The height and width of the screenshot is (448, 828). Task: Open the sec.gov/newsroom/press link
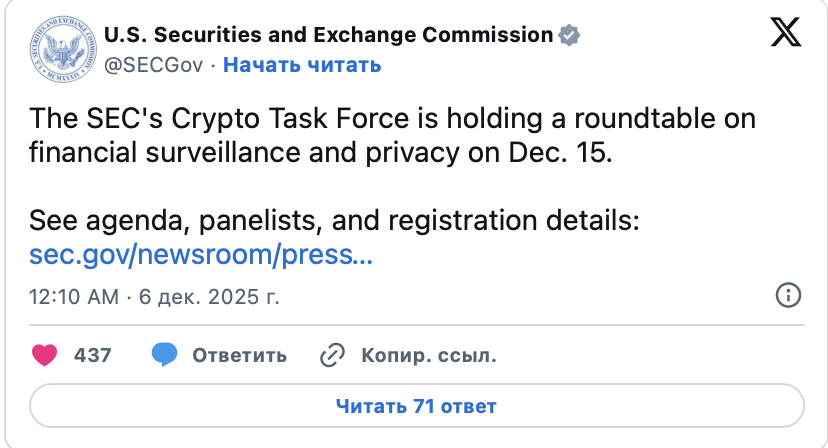pos(201,254)
